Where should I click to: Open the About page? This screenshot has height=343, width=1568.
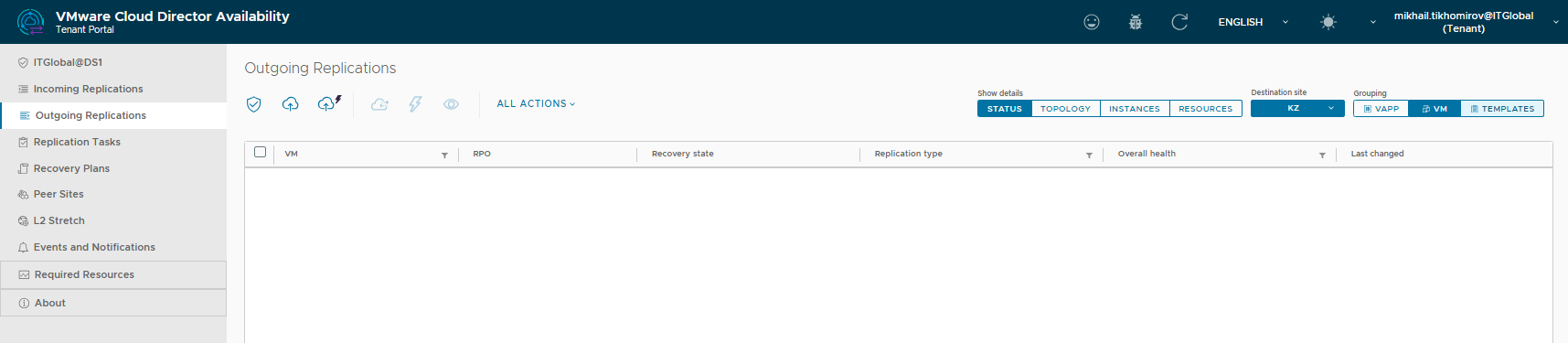[113, 303]
